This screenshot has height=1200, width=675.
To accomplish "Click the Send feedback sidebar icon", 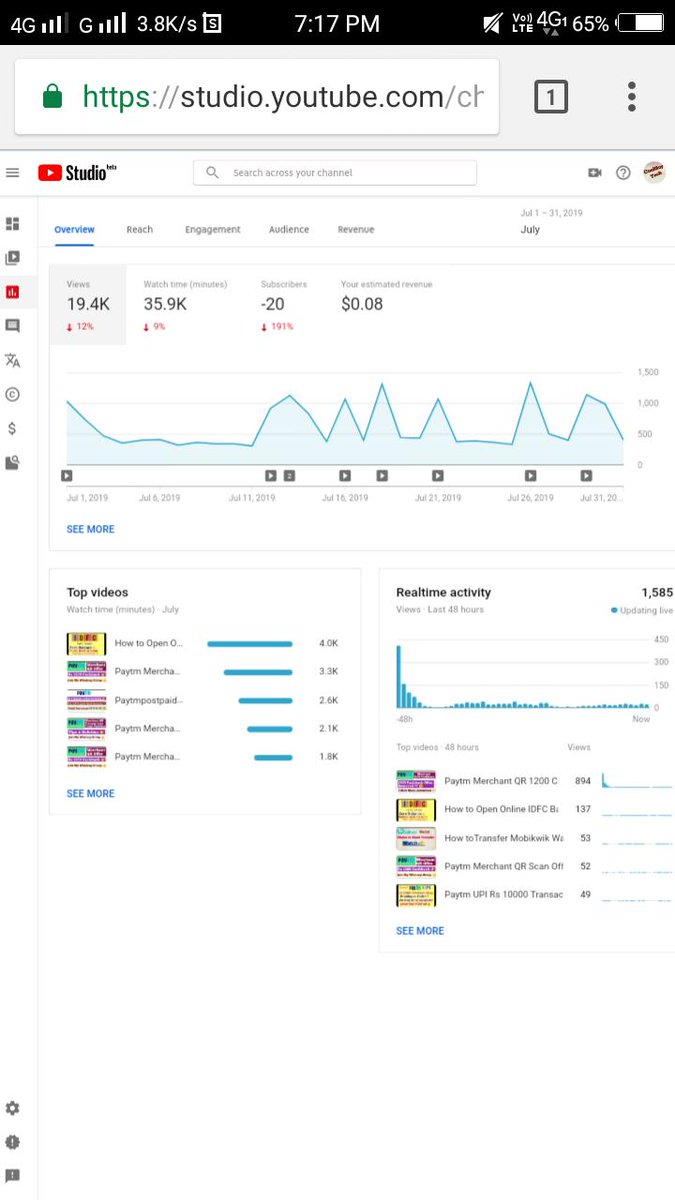I will pos(12,1175).
